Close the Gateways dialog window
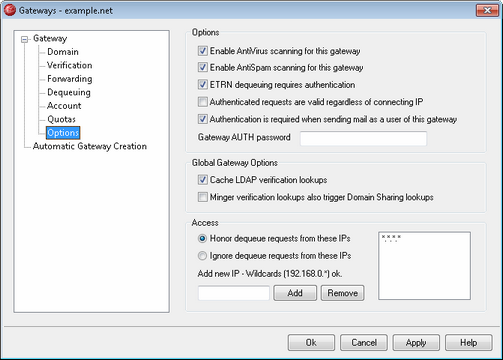 coord(487,10)
